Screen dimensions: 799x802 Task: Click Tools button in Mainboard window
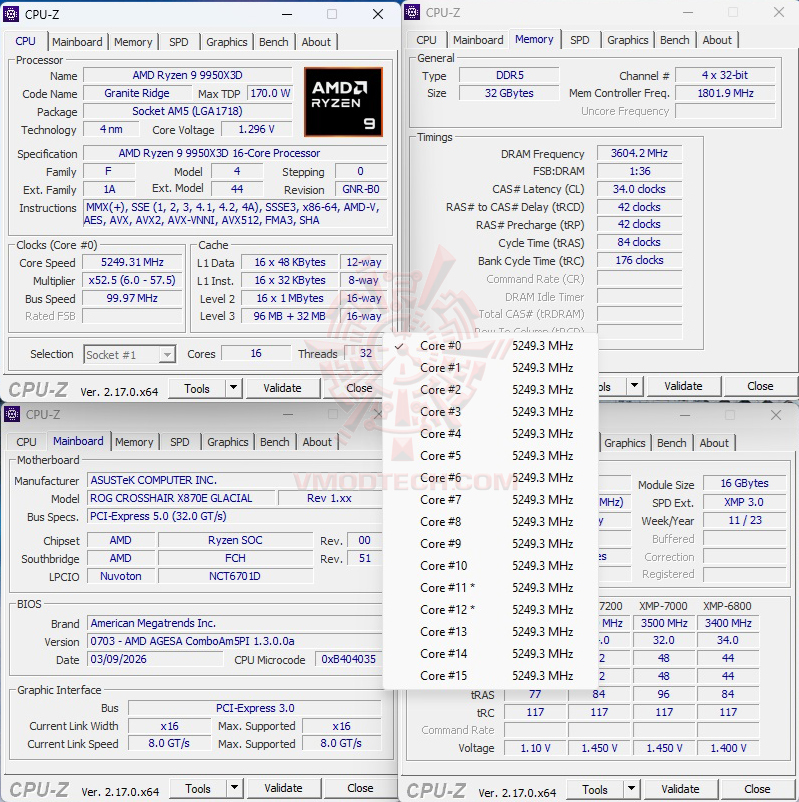[x=198, y=788]
